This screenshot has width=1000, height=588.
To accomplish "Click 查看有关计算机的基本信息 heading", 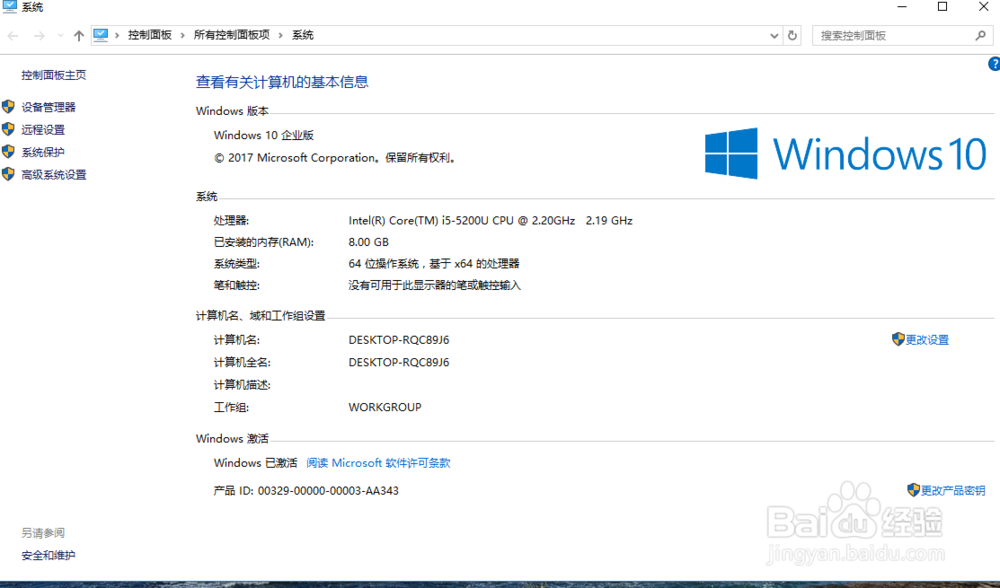I will (282, 82).
